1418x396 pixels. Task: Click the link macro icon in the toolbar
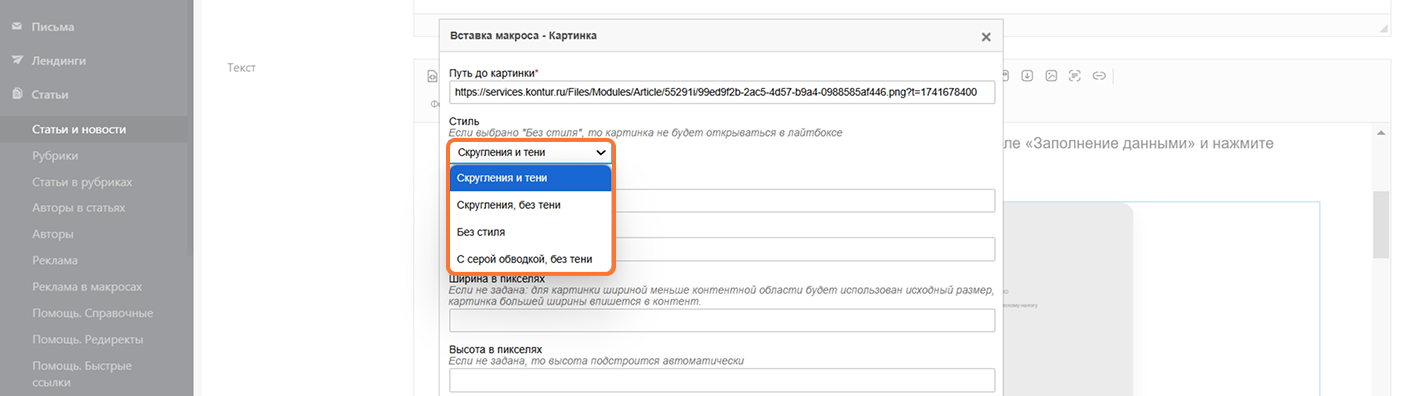1099,75
